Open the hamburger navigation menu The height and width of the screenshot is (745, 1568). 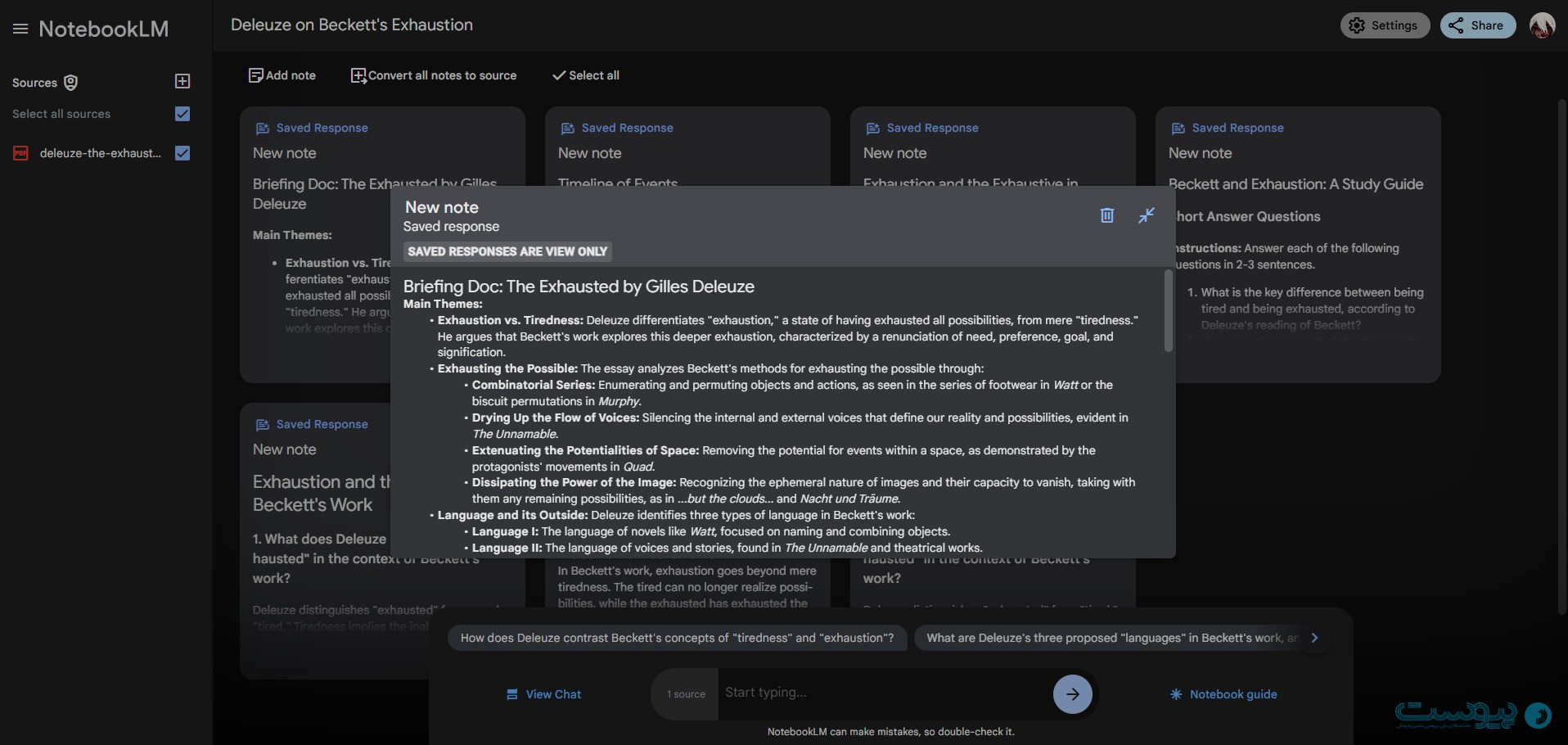[20, 29]
